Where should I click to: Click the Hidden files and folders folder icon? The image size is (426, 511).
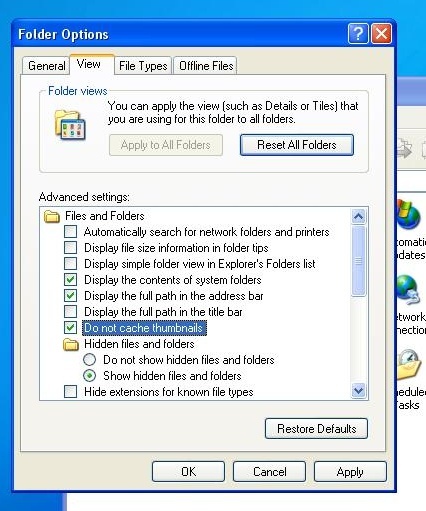coord(71,344)
